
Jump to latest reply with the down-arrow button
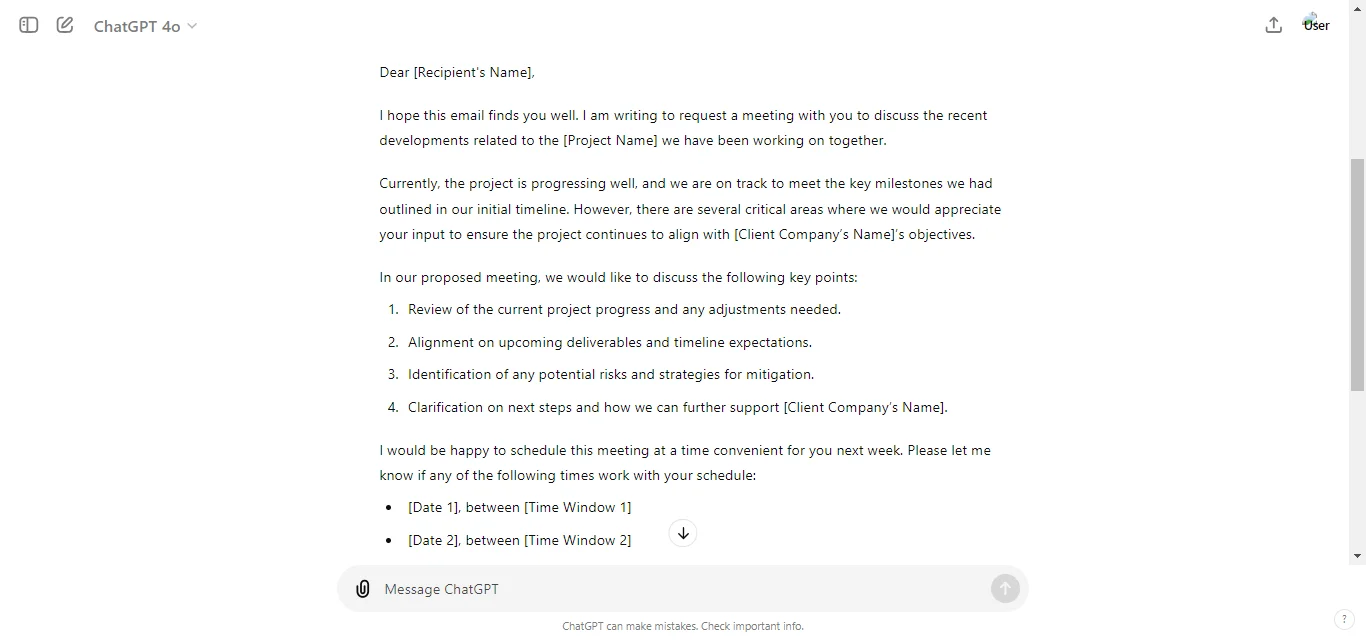682,533
